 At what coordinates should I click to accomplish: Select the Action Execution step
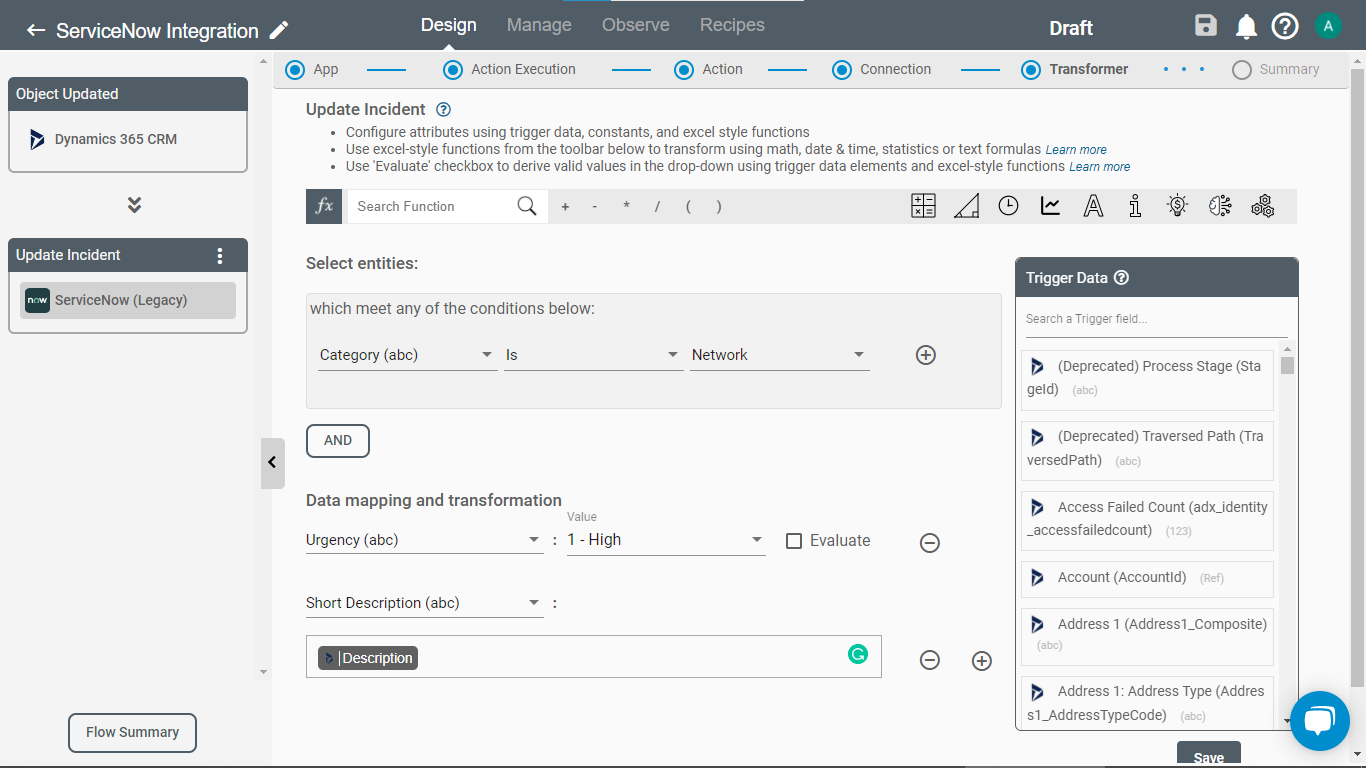pyautogui.click(x=453, y=70)
